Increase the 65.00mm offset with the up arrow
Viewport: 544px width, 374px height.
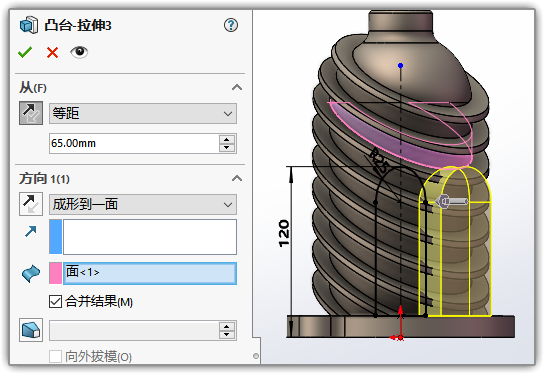point(227,139)
